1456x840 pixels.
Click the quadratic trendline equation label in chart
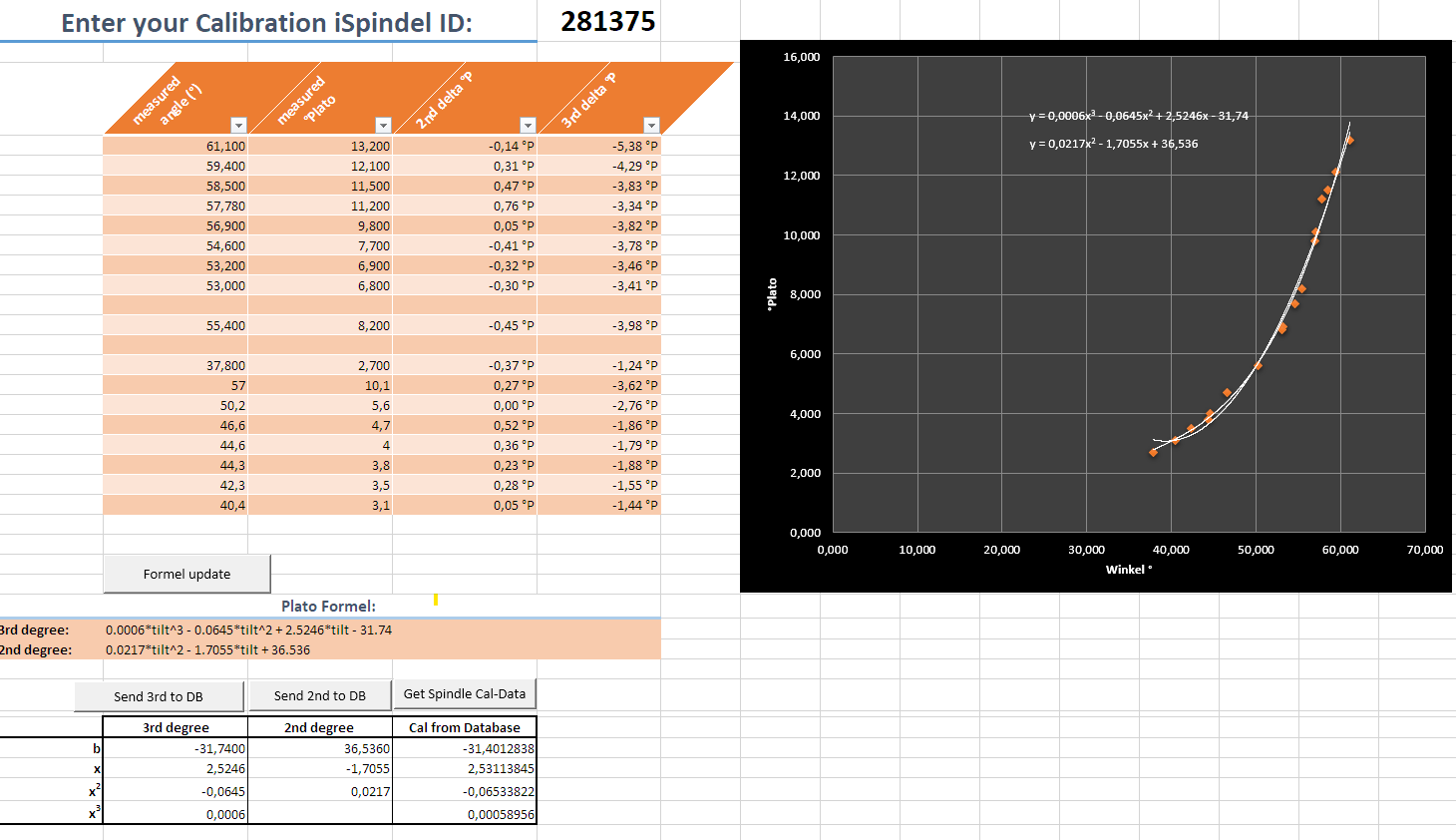(x=1113, y=144)
